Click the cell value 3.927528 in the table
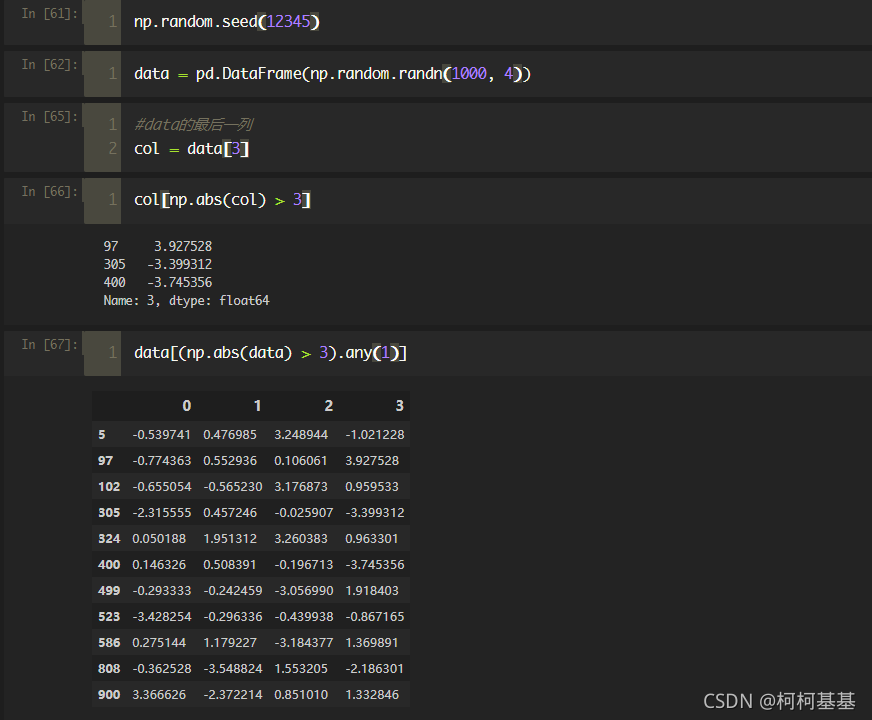This screenshot has height=720, width=872. point(372,461)
